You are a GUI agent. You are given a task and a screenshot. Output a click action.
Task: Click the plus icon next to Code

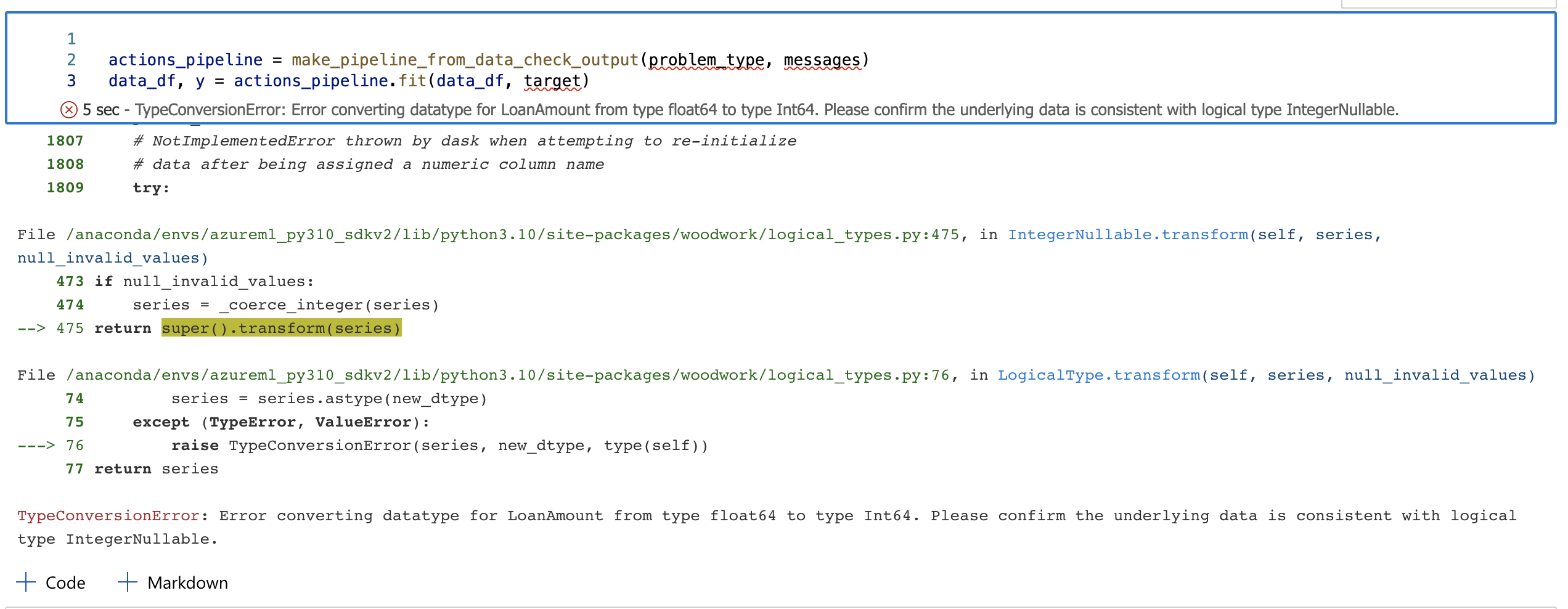26,582
